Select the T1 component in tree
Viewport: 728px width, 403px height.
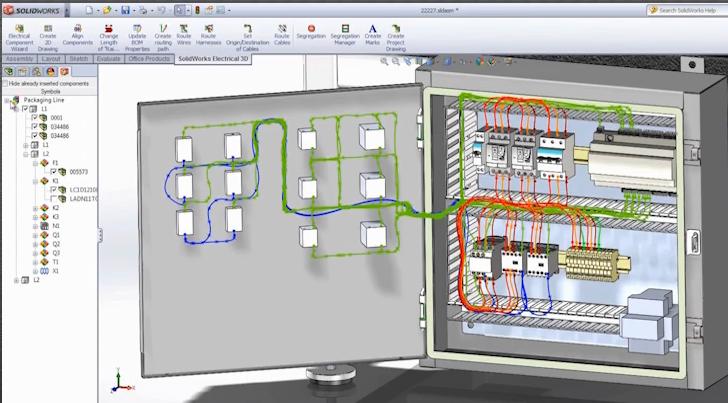click(x=55, y=262)
